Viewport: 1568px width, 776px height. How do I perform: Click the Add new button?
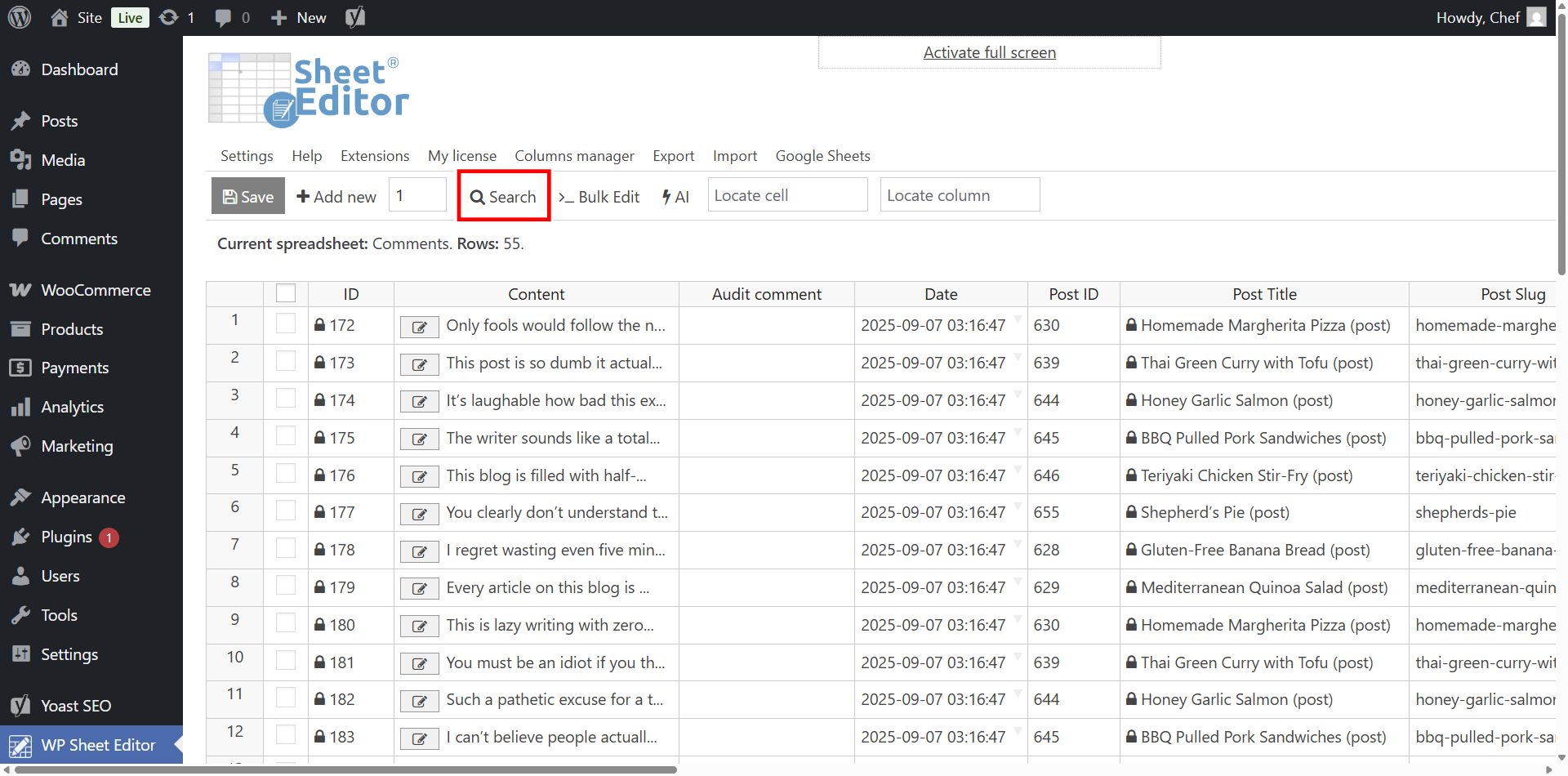(x=336, y=196)
